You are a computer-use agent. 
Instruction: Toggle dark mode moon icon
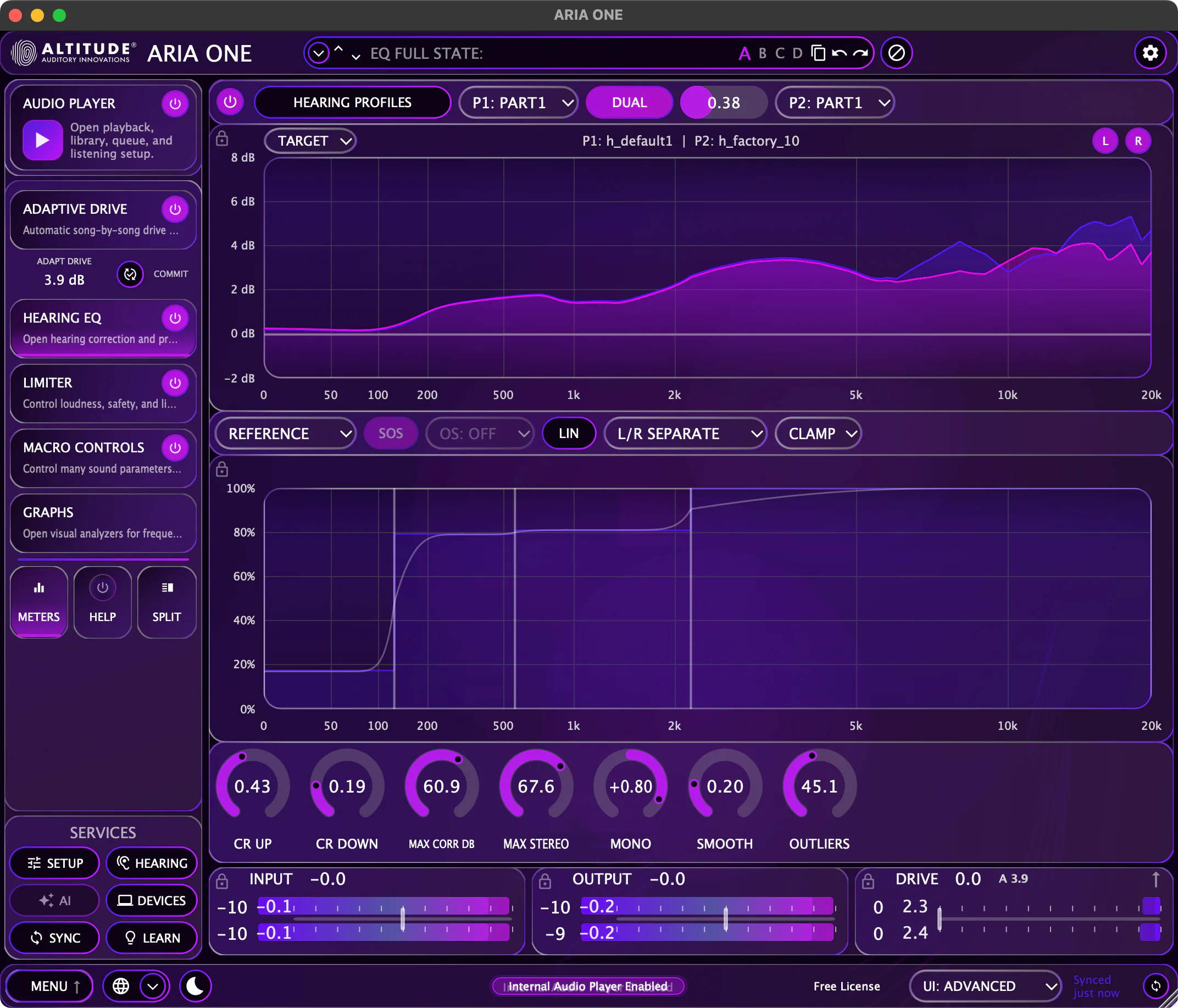click(196, 986)
